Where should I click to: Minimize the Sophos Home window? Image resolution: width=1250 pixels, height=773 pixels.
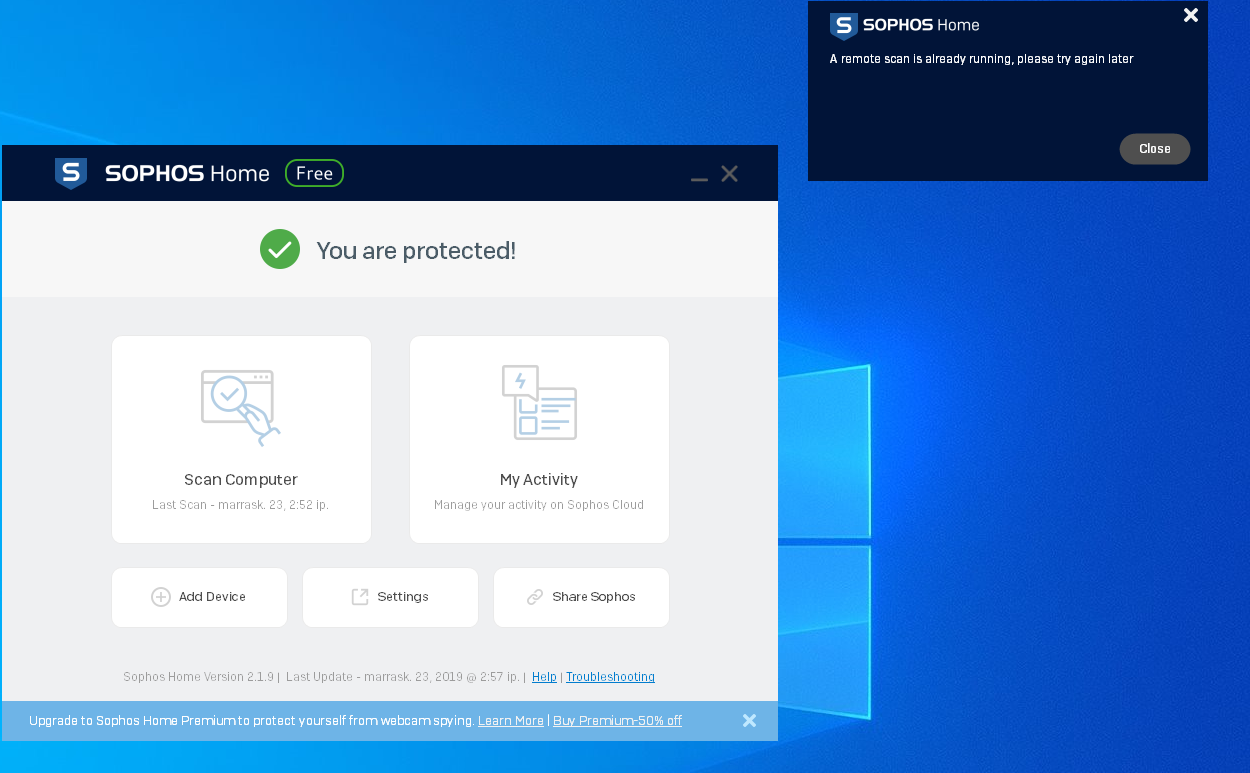point(700,179)
